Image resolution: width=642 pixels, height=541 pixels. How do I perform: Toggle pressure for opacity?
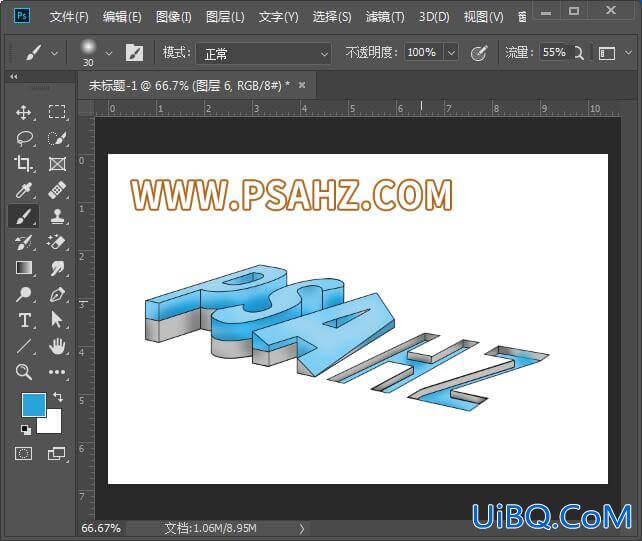pos(479,53)
